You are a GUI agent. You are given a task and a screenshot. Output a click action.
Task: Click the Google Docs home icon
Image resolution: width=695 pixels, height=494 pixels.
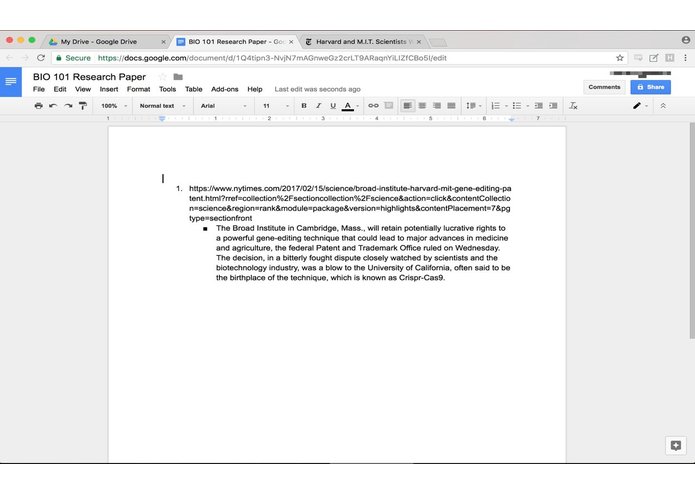tap(11, 82)
